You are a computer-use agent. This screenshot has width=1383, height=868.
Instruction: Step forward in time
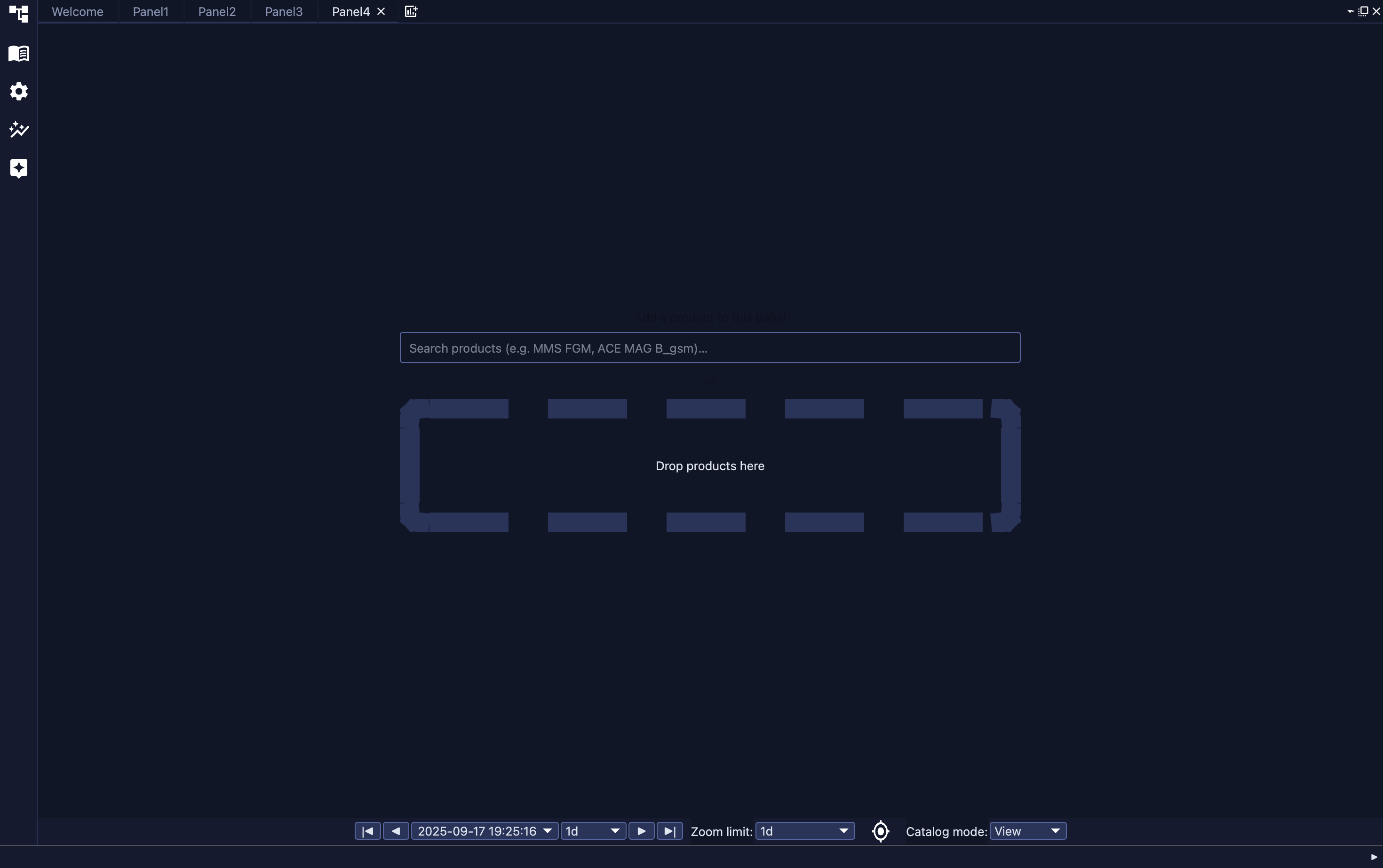click(x=642, y=831)
